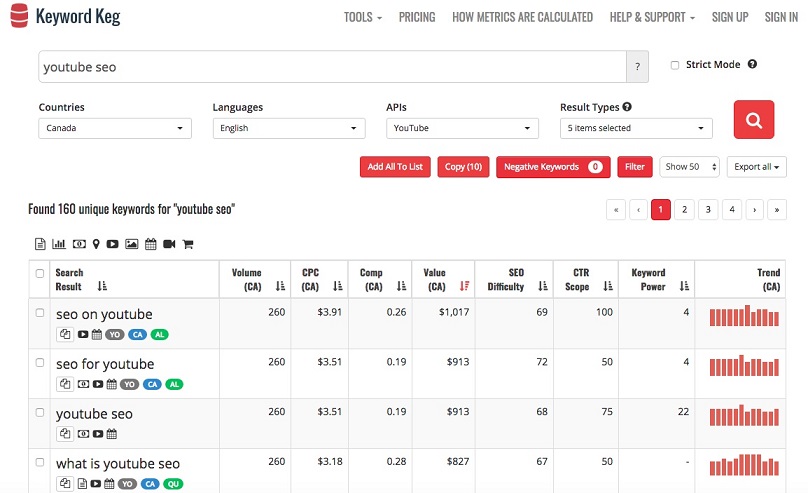Go to the Pricing page
Screen dimensions: 808x493
click(417, 18)
